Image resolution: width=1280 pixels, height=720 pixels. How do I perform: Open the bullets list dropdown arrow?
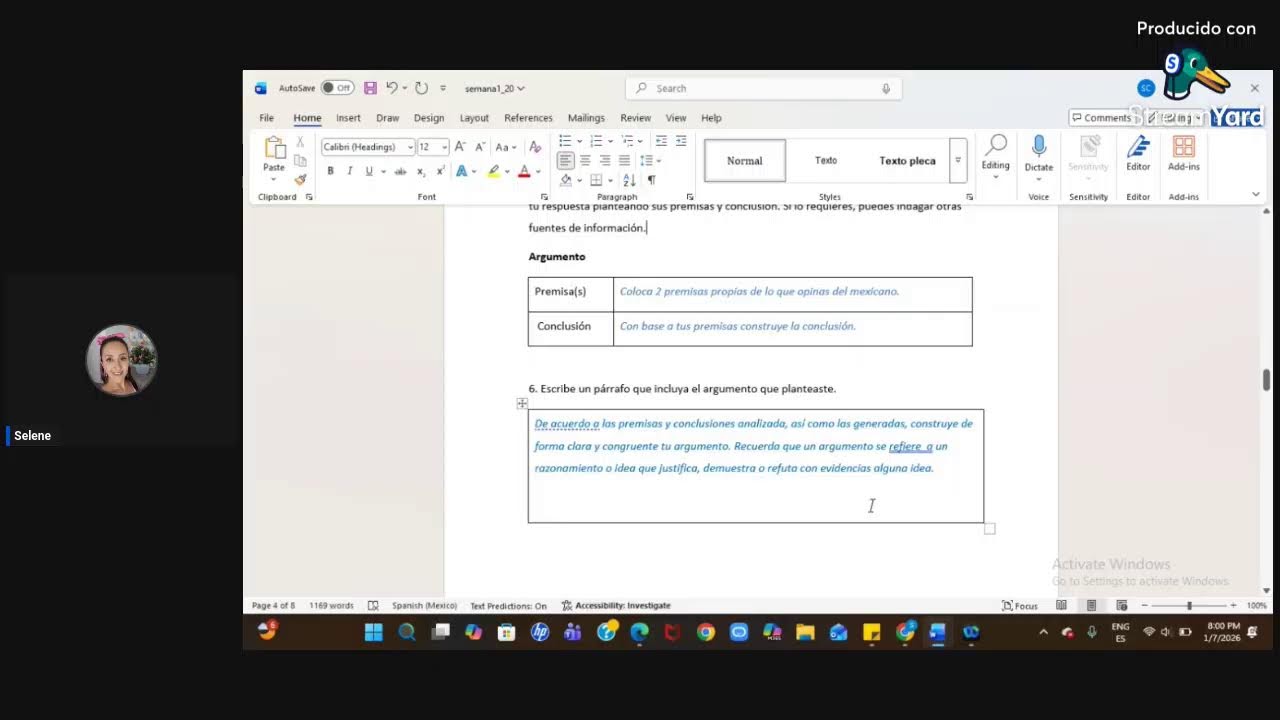coord(579,141)
